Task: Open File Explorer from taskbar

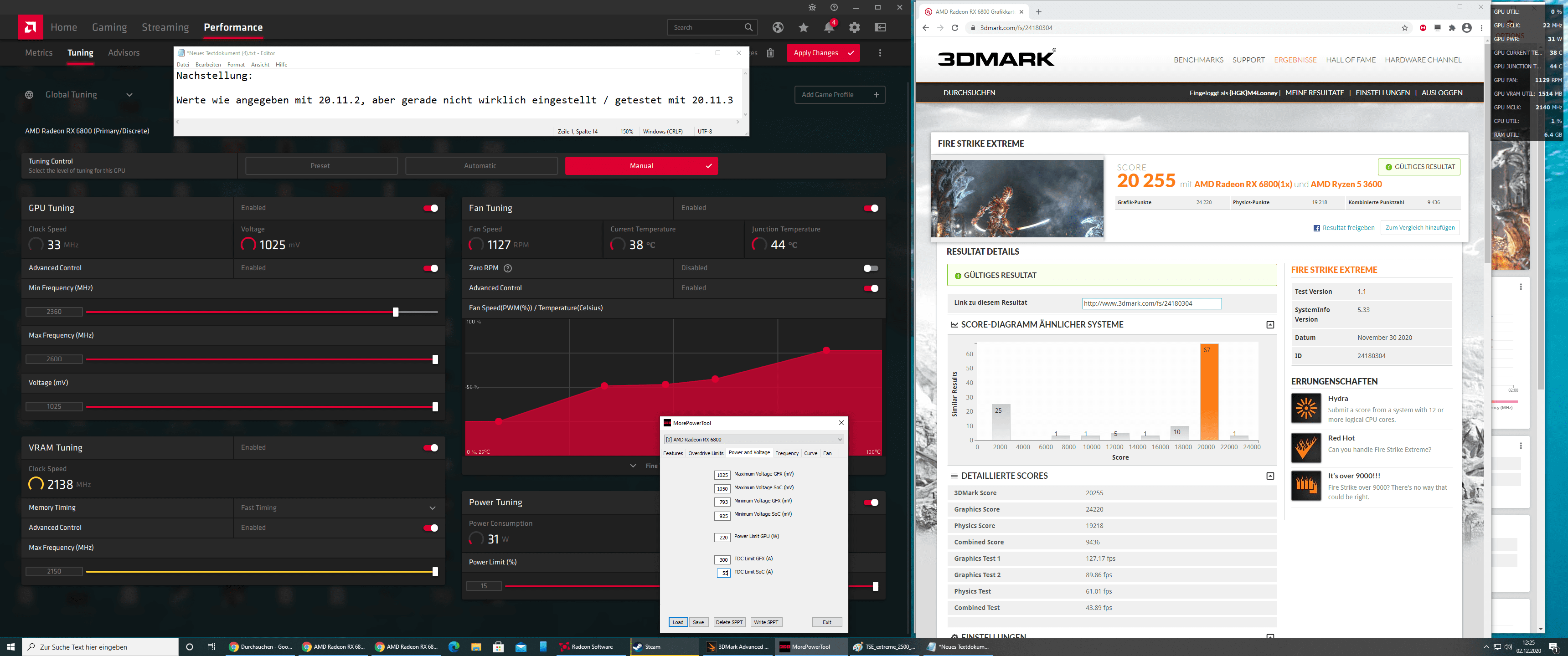Action: click(x=476, y=646)
